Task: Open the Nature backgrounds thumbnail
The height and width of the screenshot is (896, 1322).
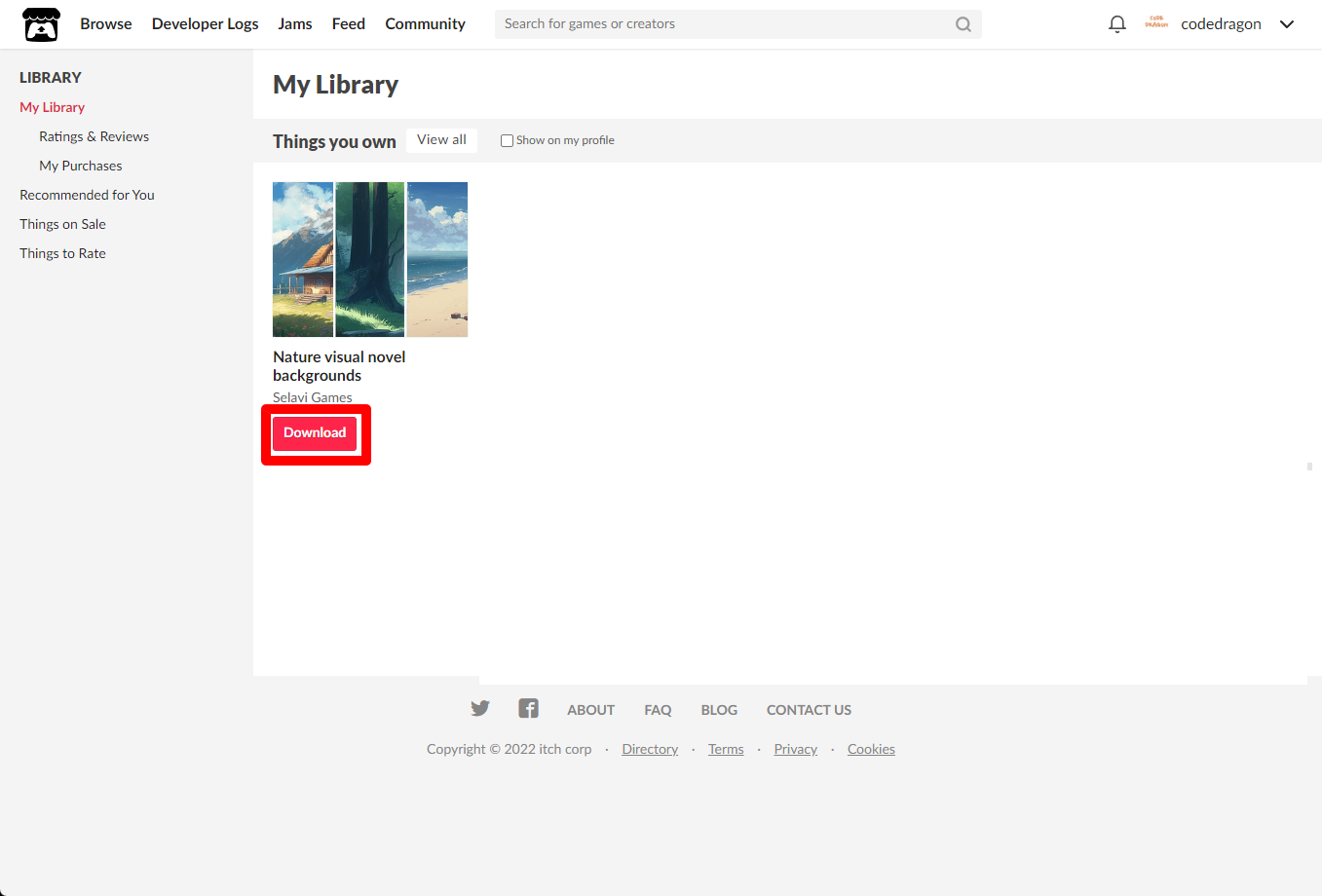Action: (370, 259)
